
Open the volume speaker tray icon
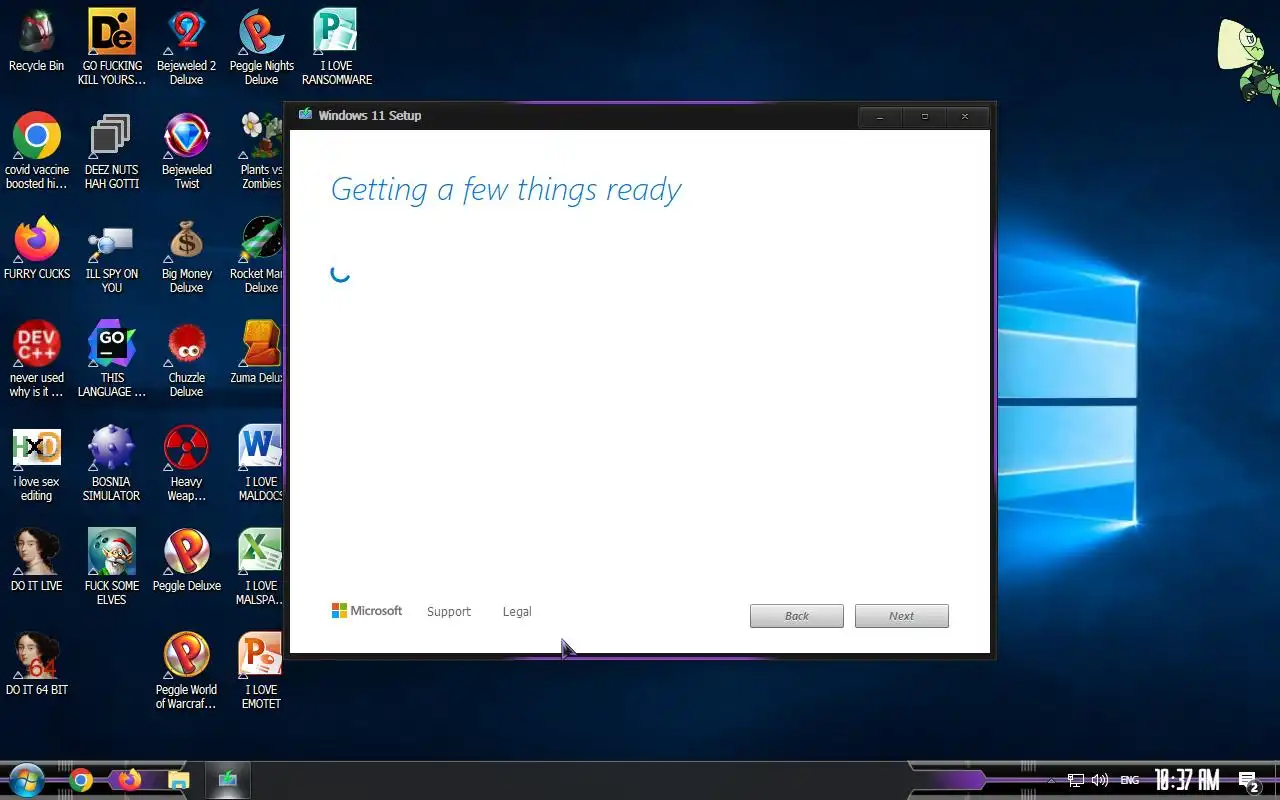(1100, 780)
